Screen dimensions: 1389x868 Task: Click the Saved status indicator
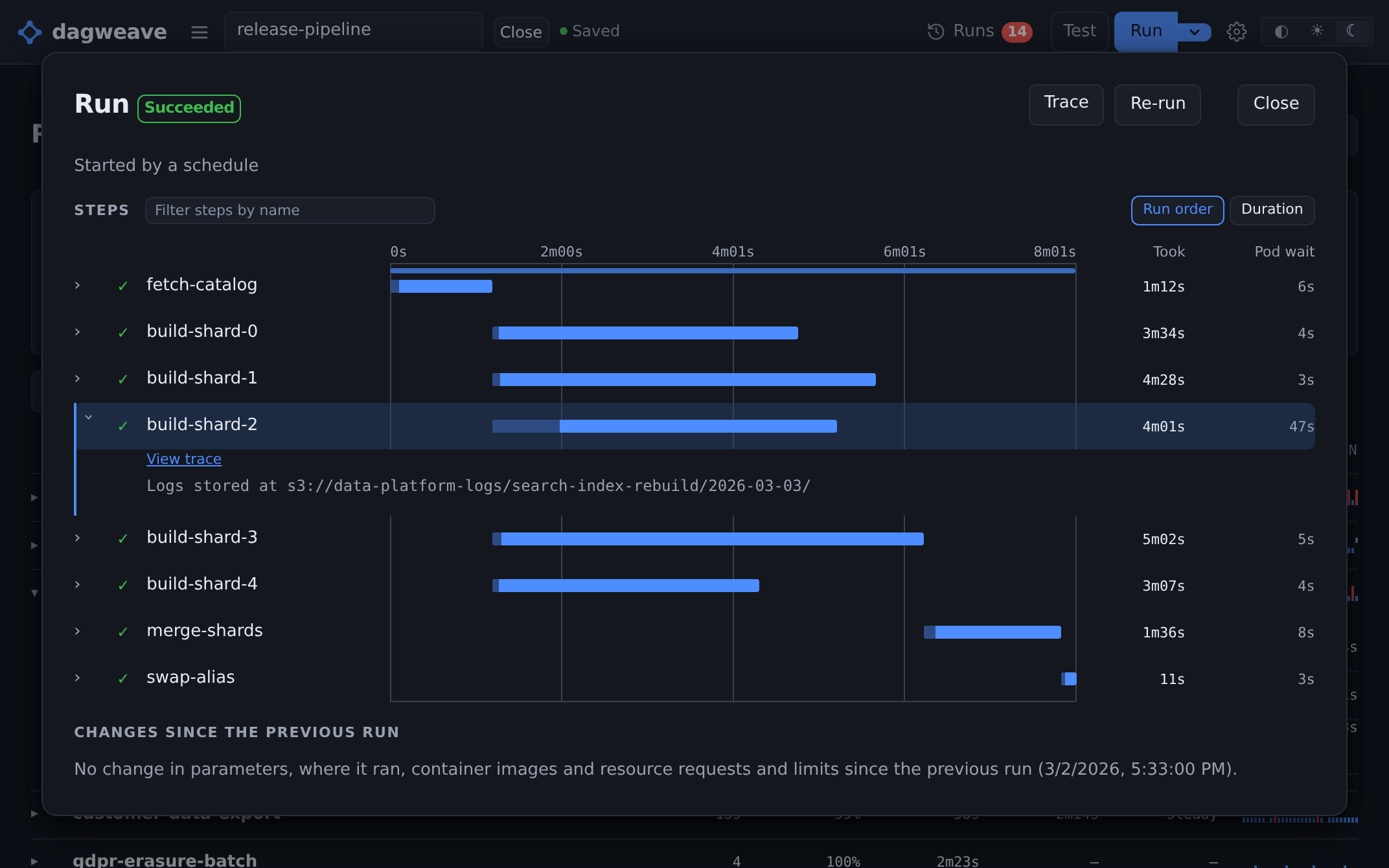pos(590,31)
